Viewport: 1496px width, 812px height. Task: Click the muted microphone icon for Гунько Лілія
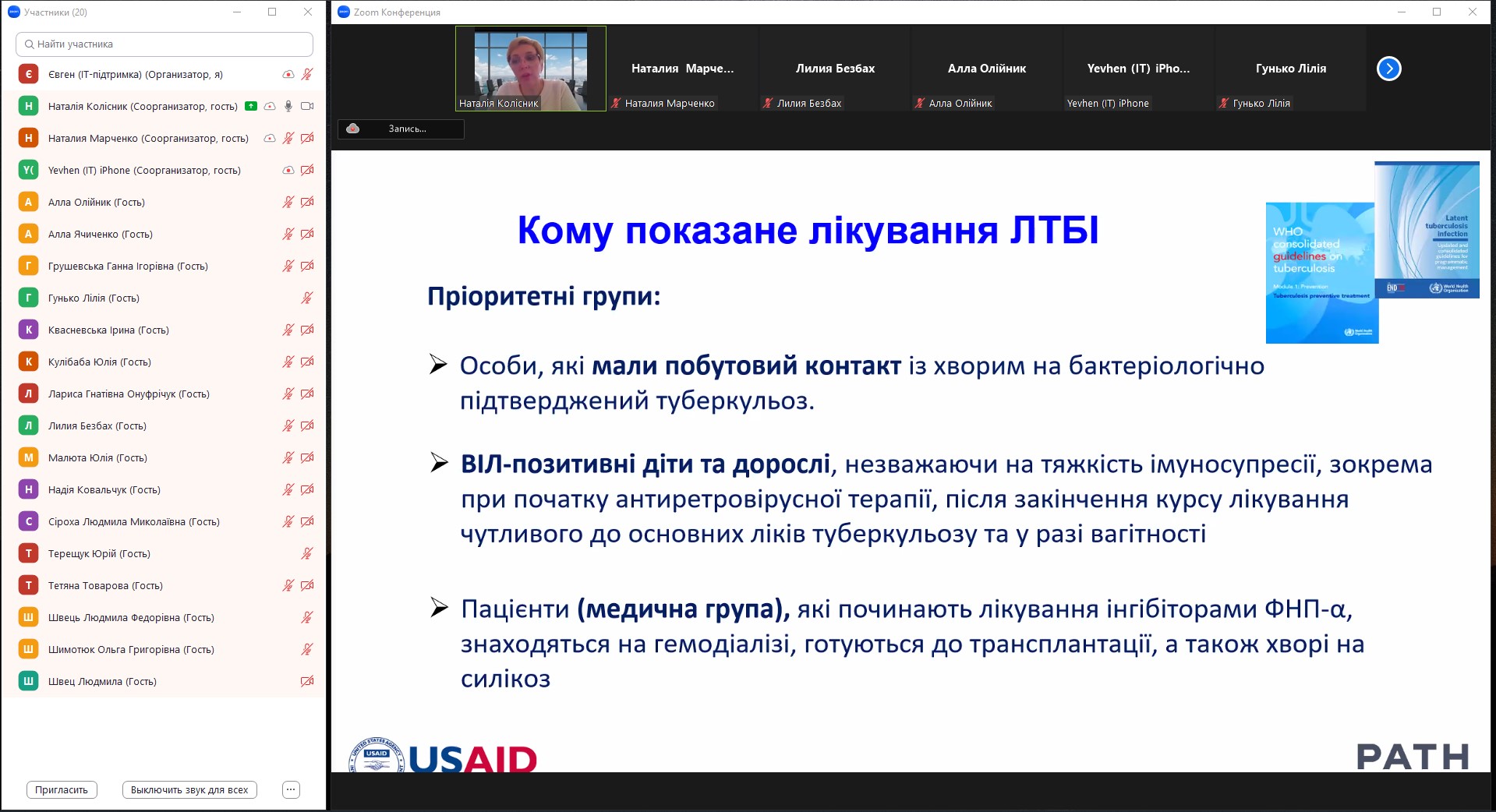point(307,298)
